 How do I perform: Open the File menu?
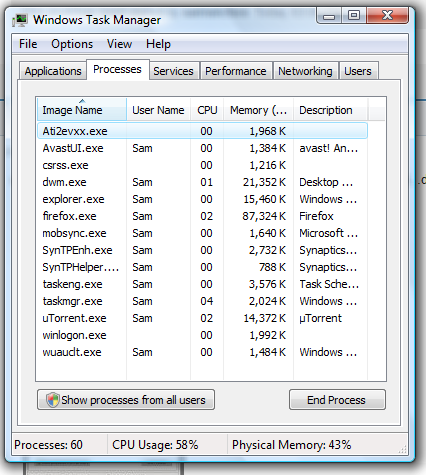coord(28,44)
